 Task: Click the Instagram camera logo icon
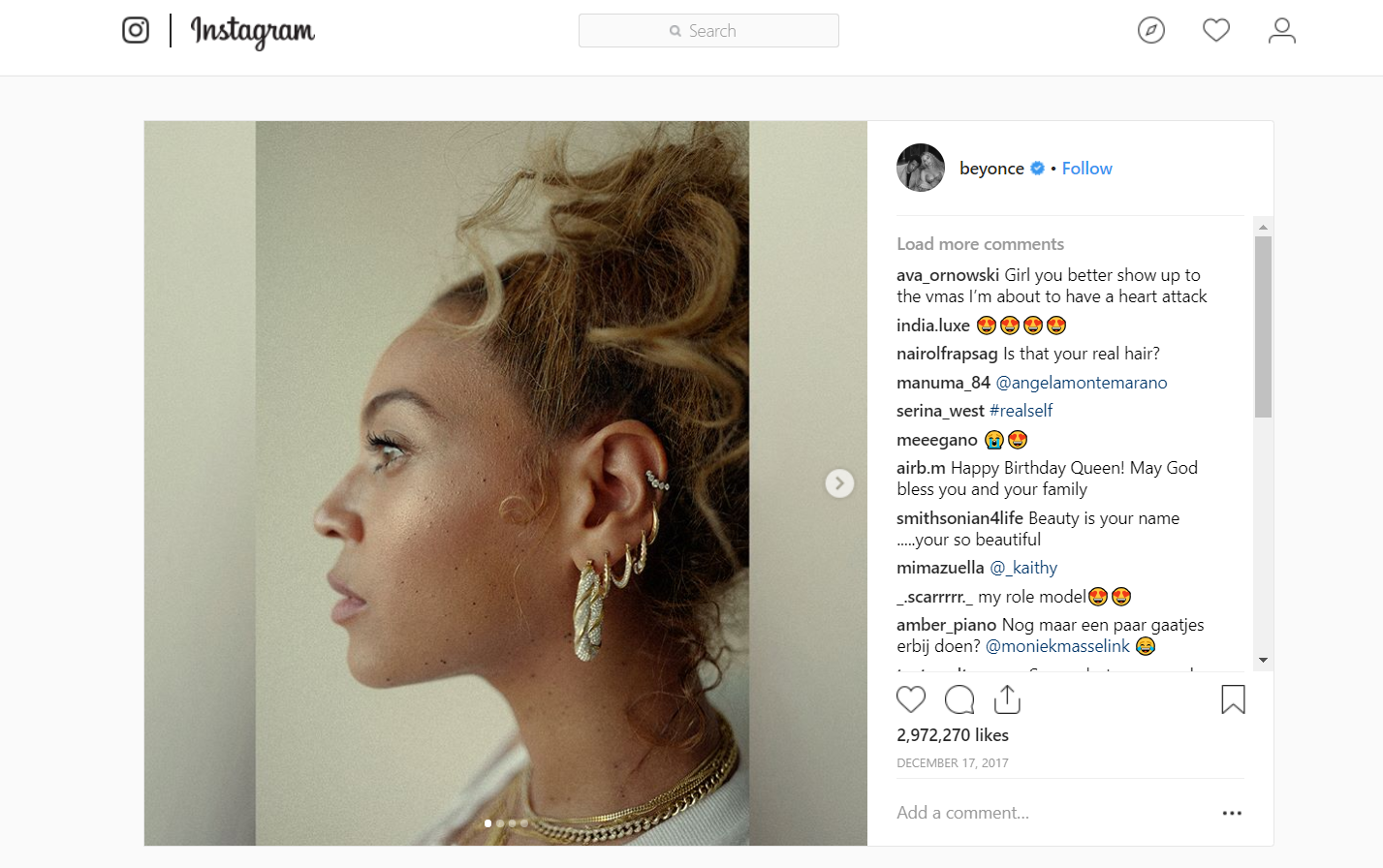tap(136, 30)
